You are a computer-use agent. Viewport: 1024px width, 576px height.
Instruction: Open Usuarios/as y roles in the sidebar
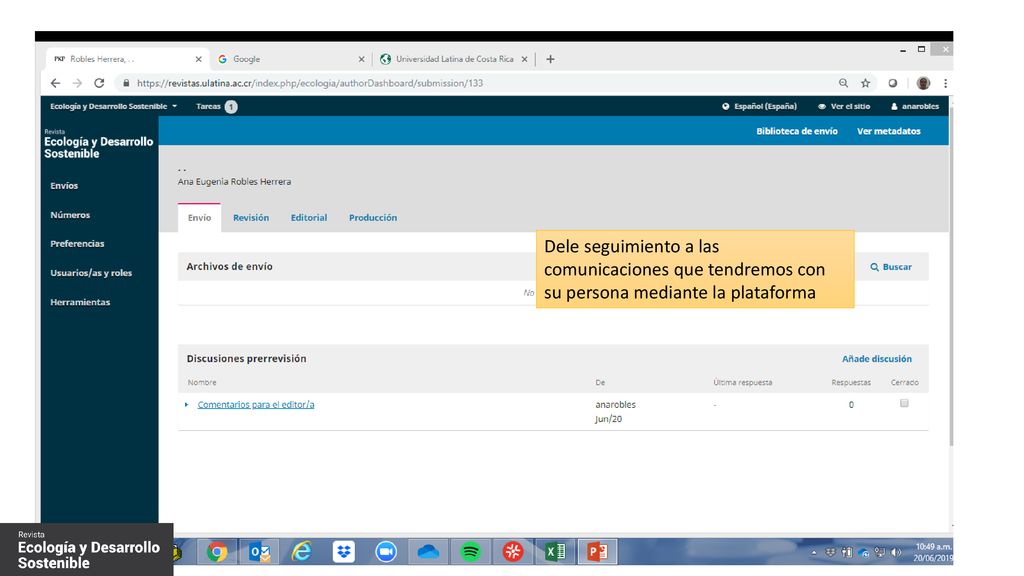coord(91,273)
